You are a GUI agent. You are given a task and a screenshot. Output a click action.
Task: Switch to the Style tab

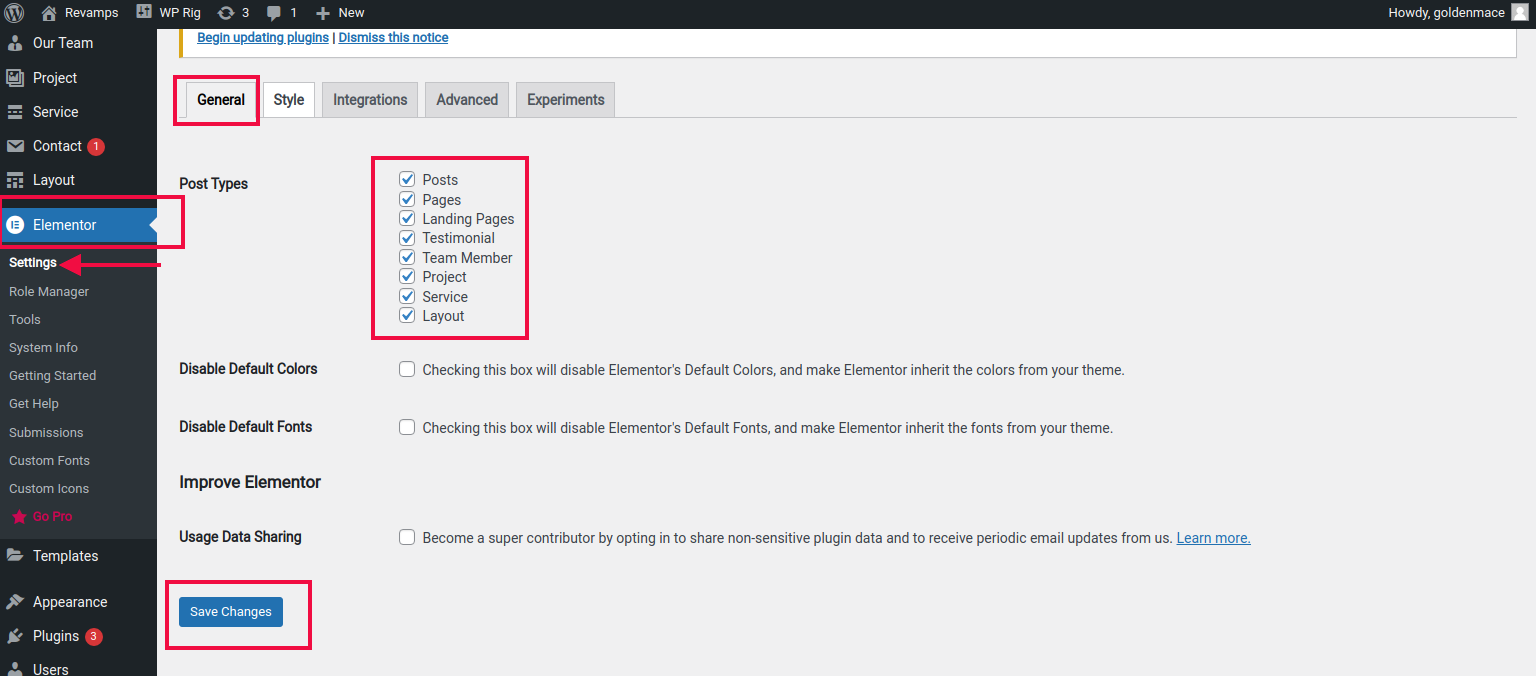pyautogui.click(x=289, y=100)
